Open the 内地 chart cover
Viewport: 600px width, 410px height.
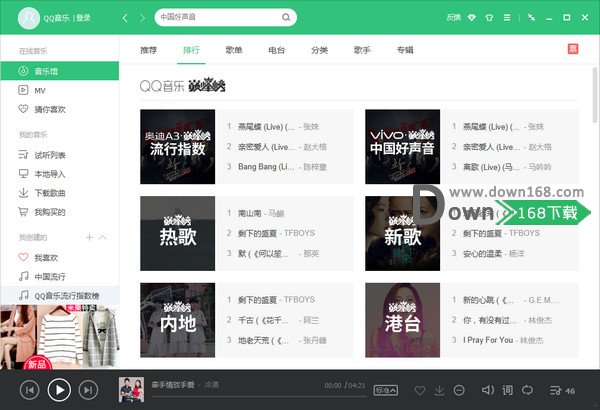click(x=178, y=320)
